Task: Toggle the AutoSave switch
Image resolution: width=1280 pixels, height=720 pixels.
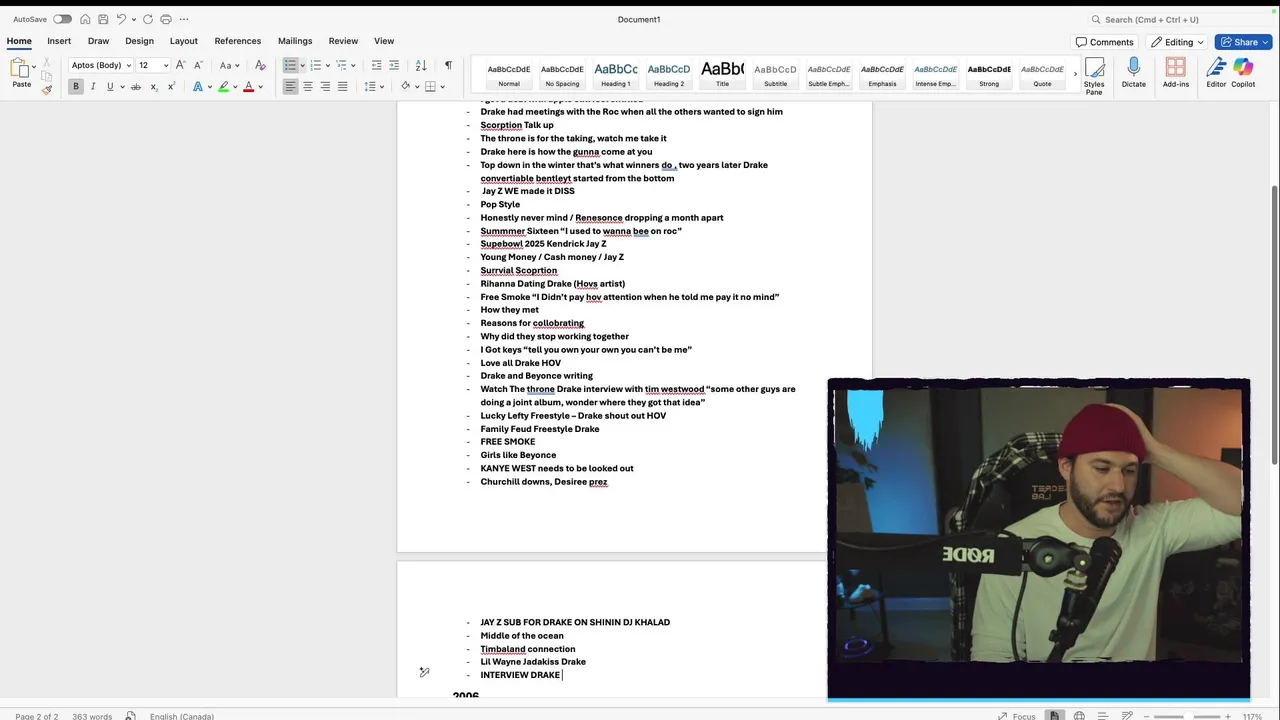Action: (62, 19)
